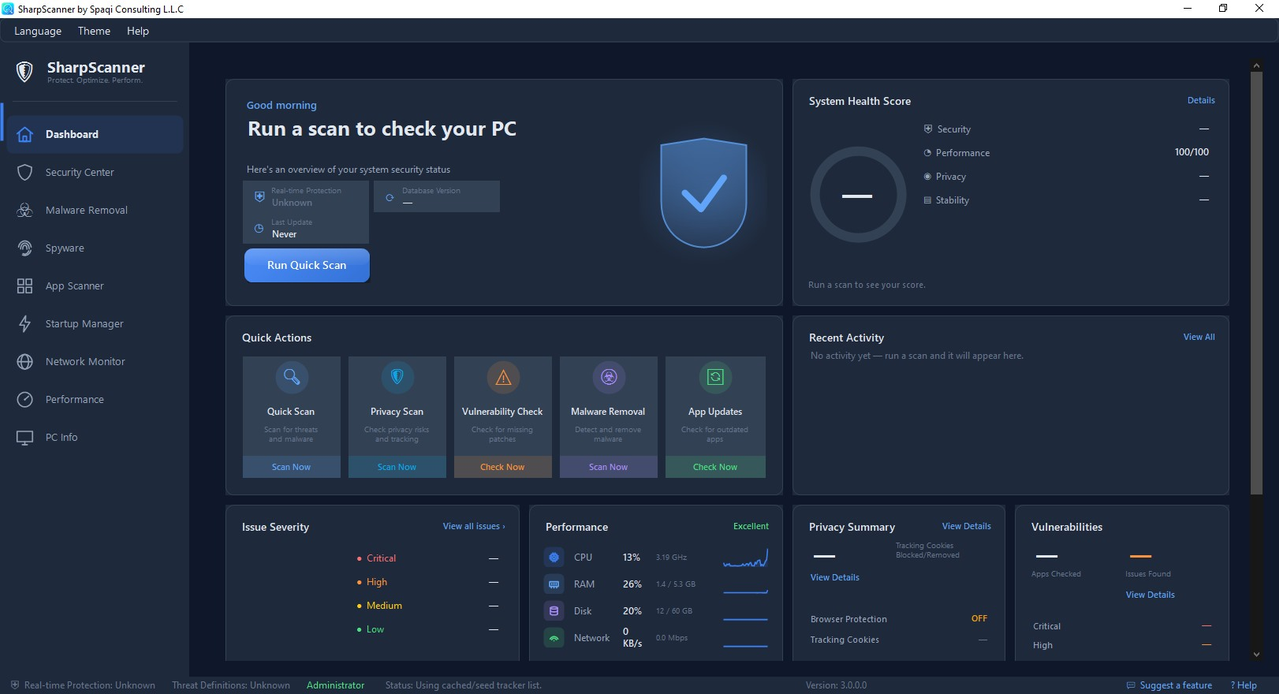Viewport: 1279px width, 694px height.
Task: Open Privacy Summary View Details link
Action: pos(966,526)
